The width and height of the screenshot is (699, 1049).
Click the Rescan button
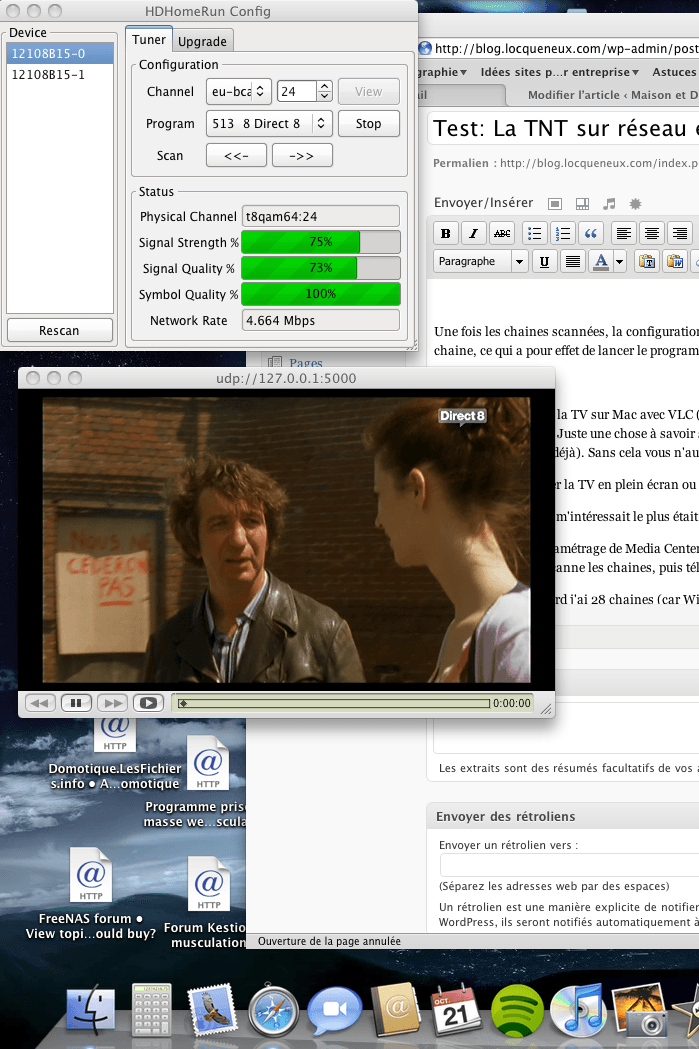click(60, 330)
